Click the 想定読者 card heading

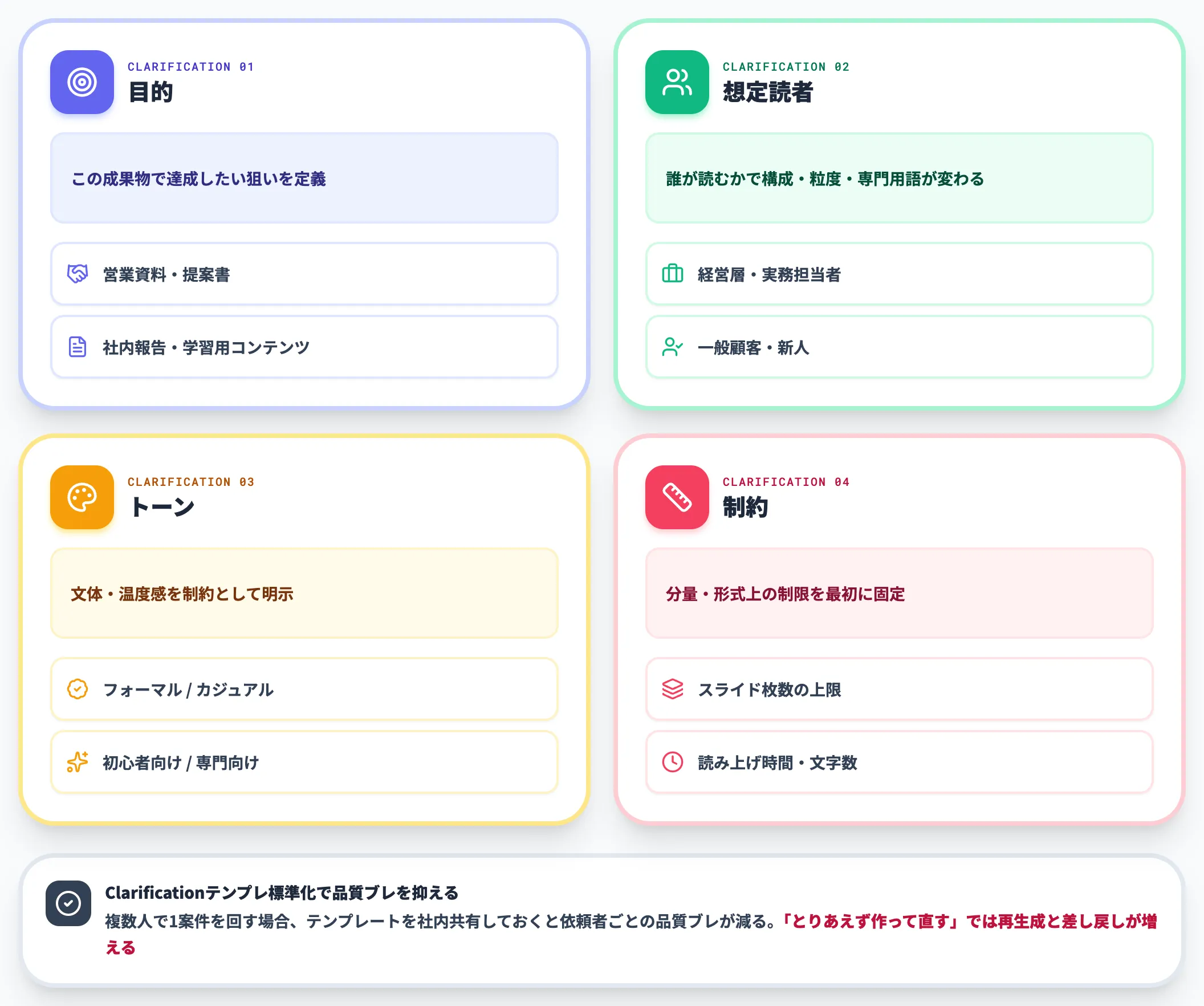click(768, 92)
